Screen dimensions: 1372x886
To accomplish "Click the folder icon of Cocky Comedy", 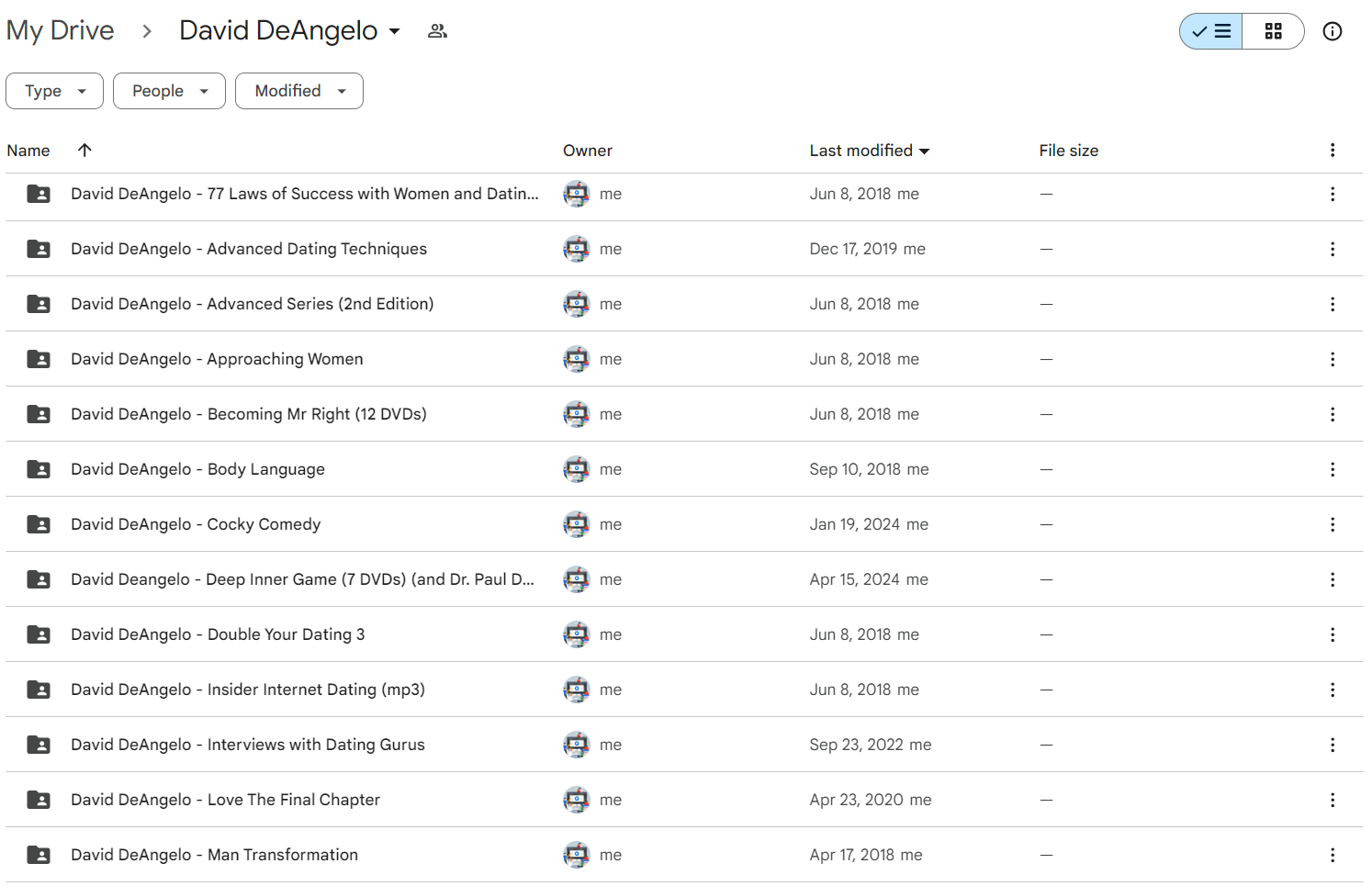I will [x=39, y=524].
